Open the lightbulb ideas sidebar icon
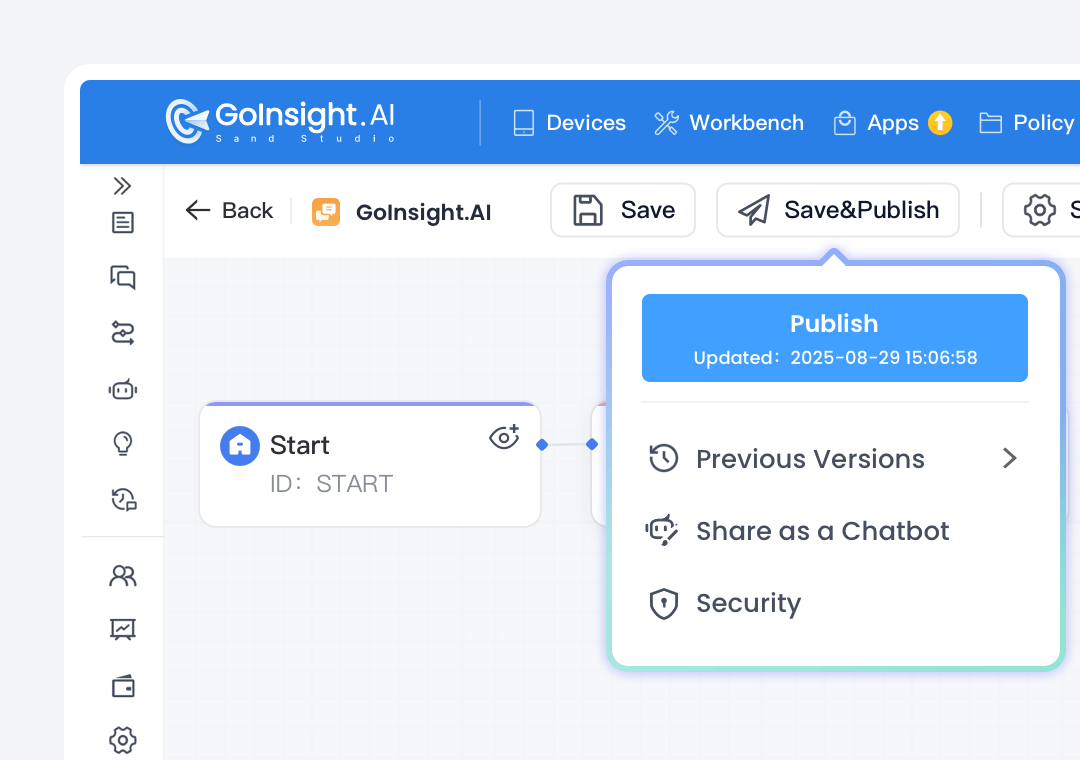The image size is (1080, 760). (122, 443)
